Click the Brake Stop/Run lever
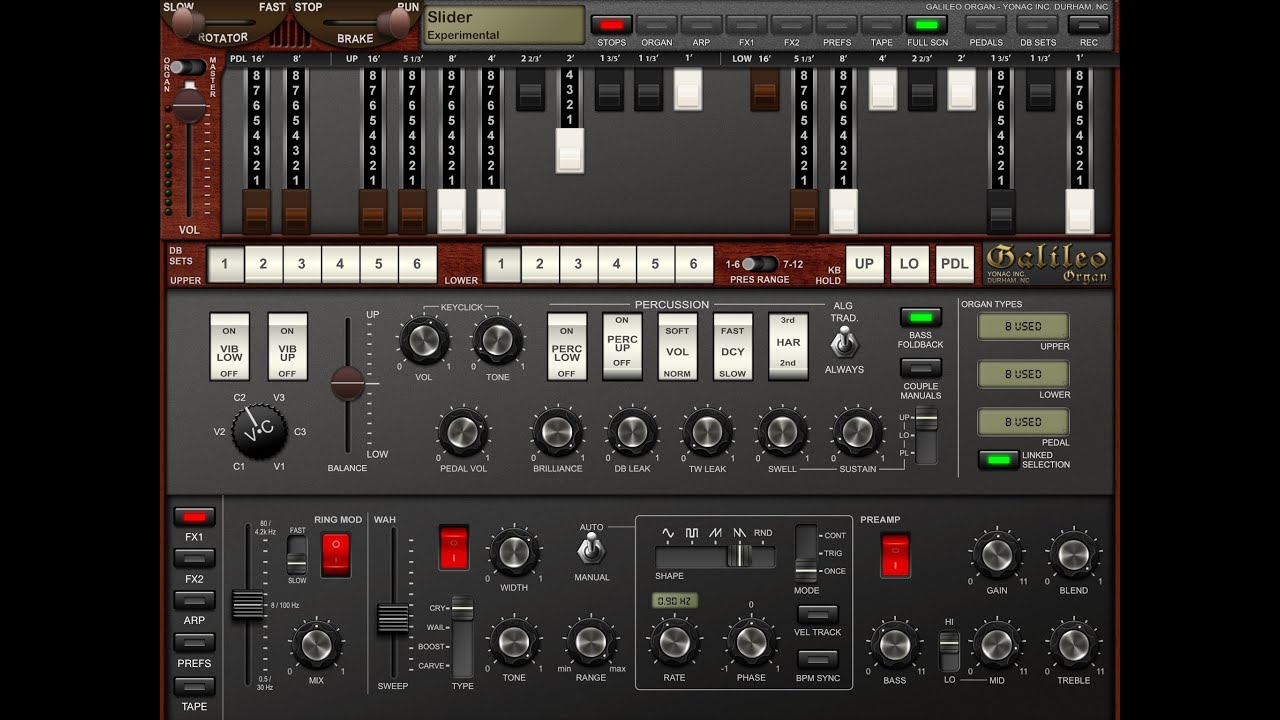The width and height of the screenshot is (1280, 720). (398, 22)
